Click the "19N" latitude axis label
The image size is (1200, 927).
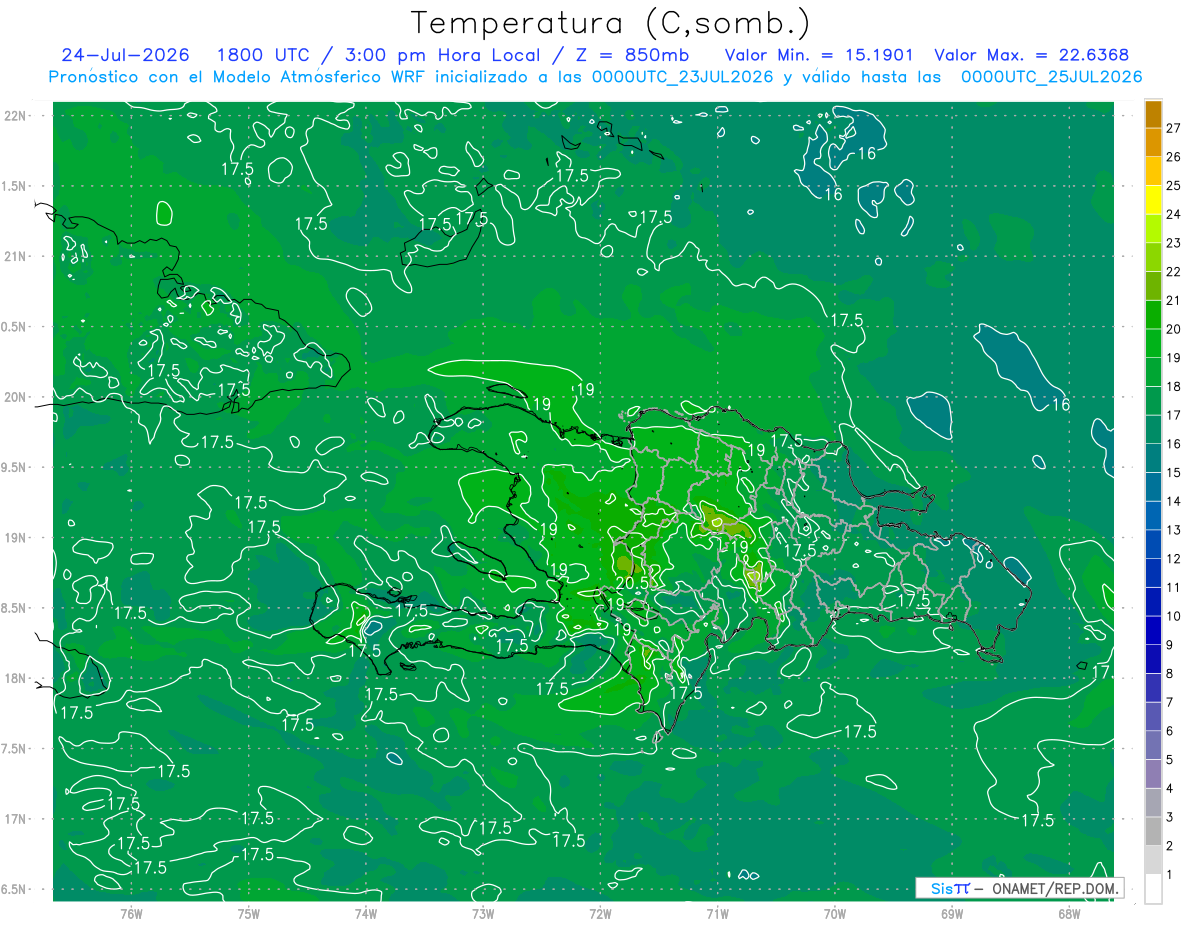point(15,537)
